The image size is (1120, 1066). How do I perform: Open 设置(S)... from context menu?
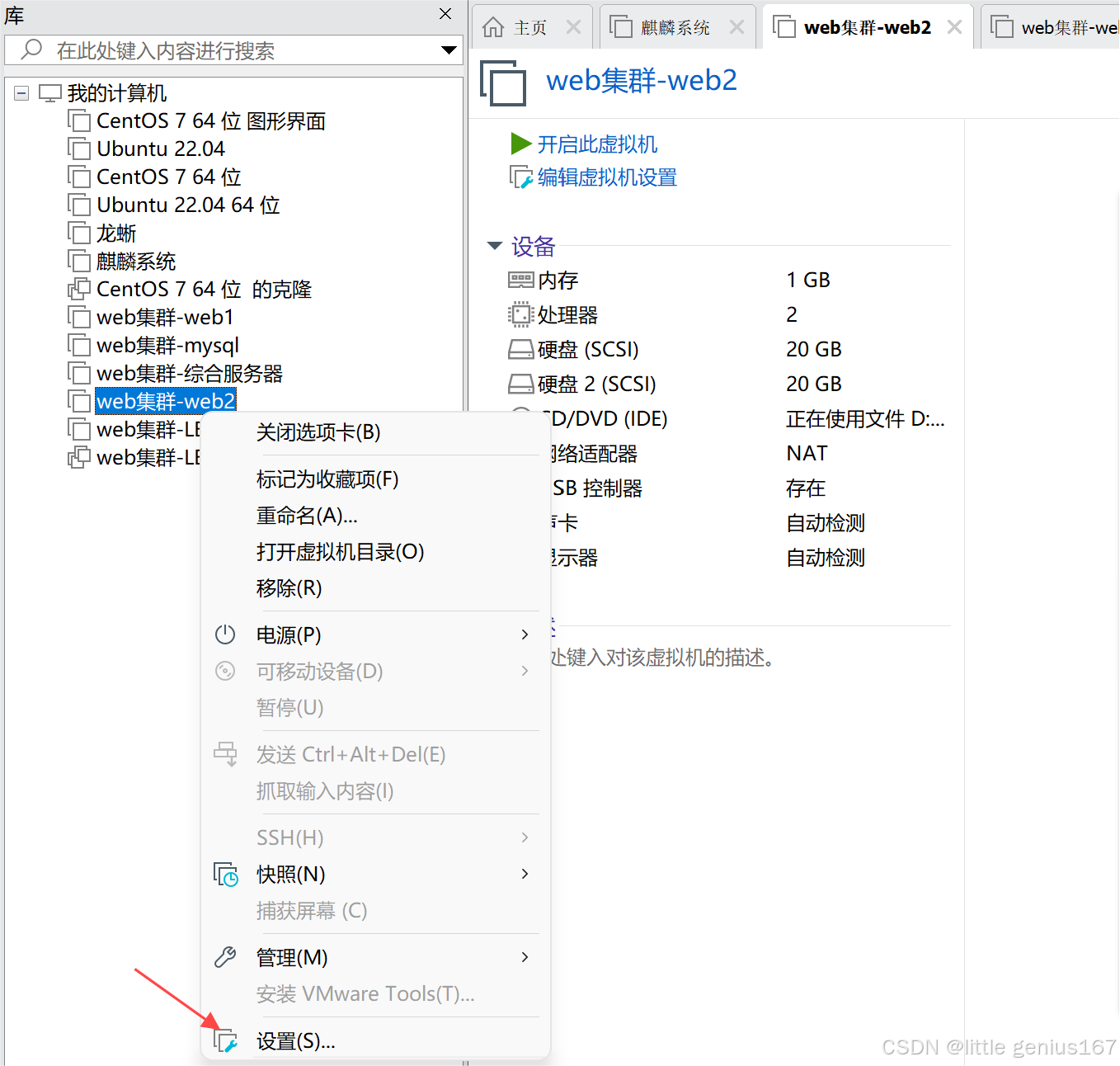375,1041
